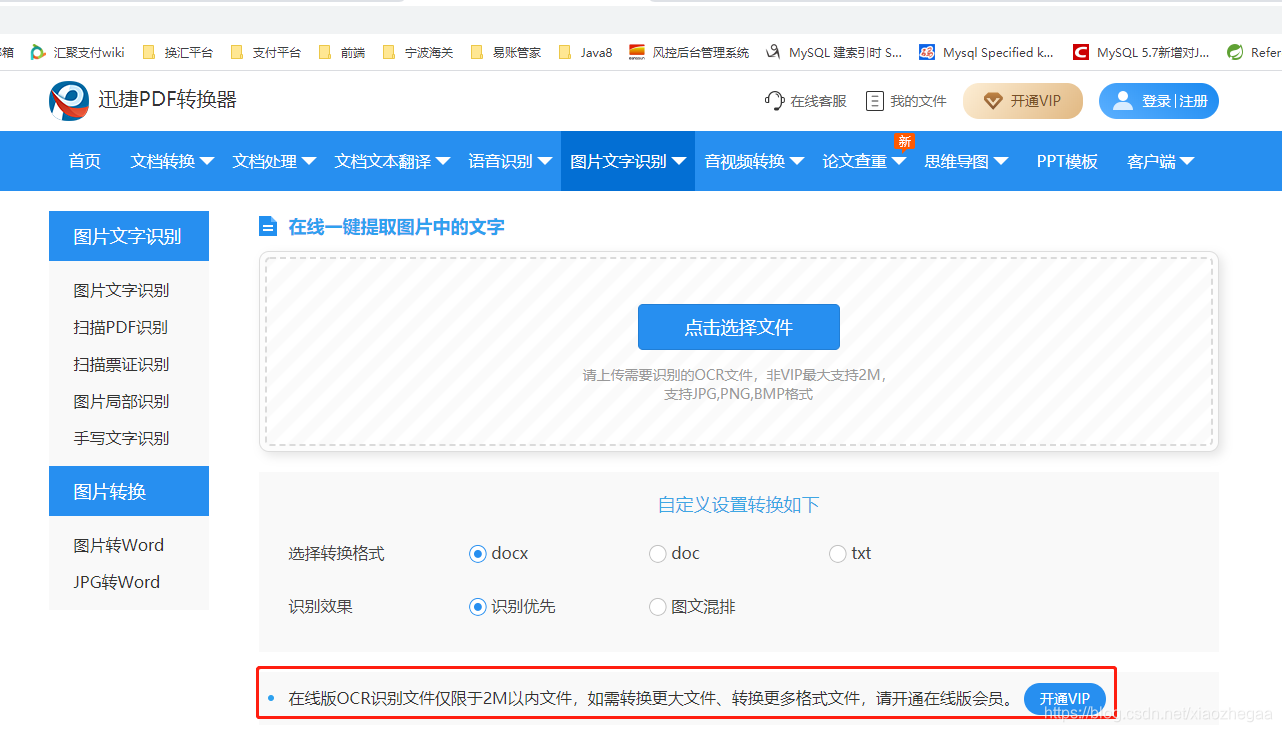Open the Mysql Specified k... bookmark
Image resolution: width=1282 pixels, height=732 pixels.
[x=986, y=52]
